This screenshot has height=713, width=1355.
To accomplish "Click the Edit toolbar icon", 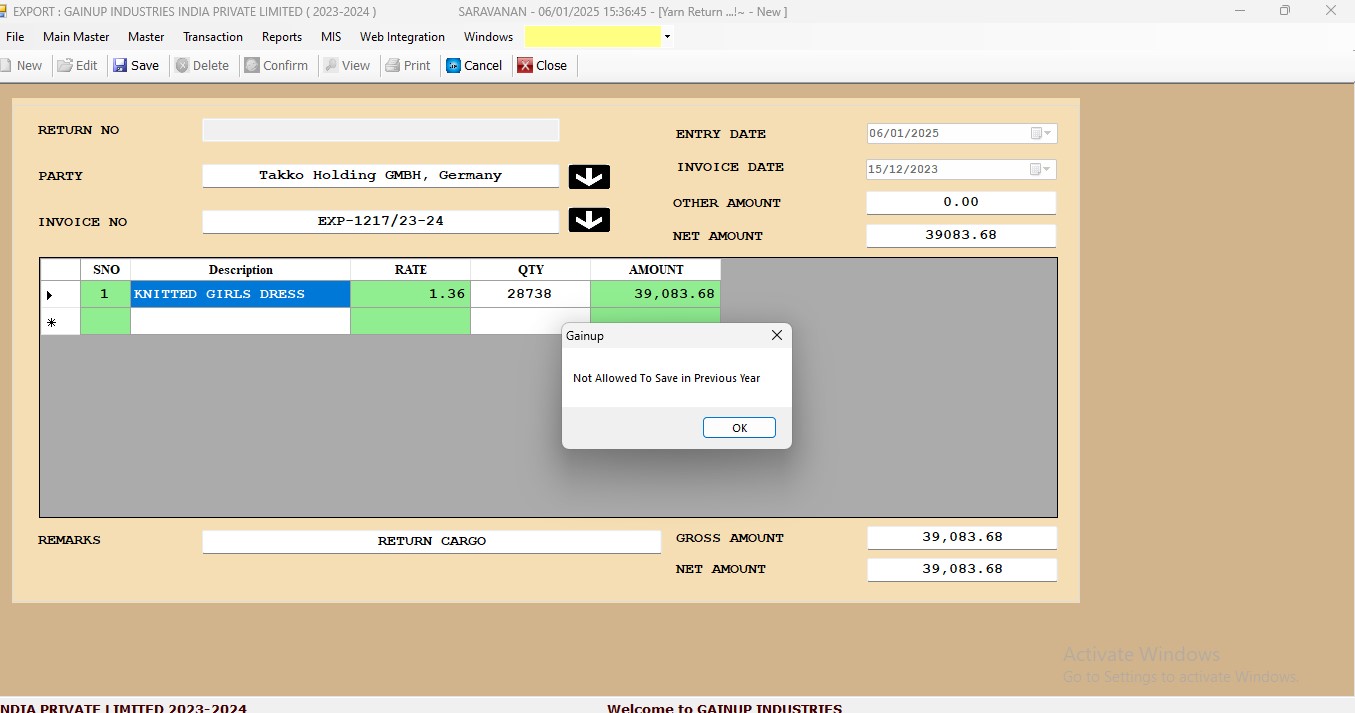I will (x=65, y=66).
